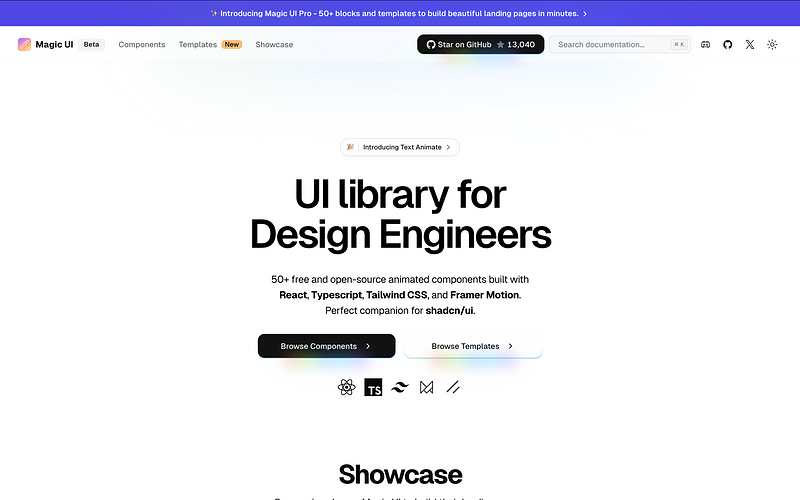Click the Introducing Magic UI Pro banner text
This screenshot has width=800, height=500.
pos(399,13)
